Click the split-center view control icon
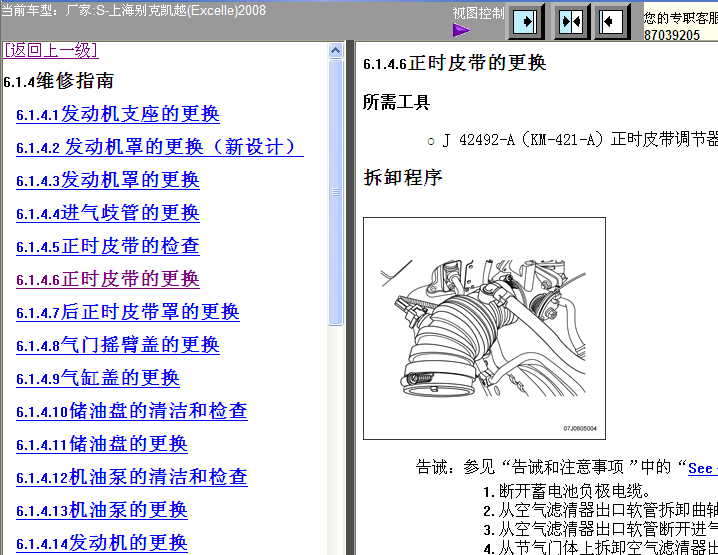The width and height of the screenshot is (718, 555). (571, 22)
